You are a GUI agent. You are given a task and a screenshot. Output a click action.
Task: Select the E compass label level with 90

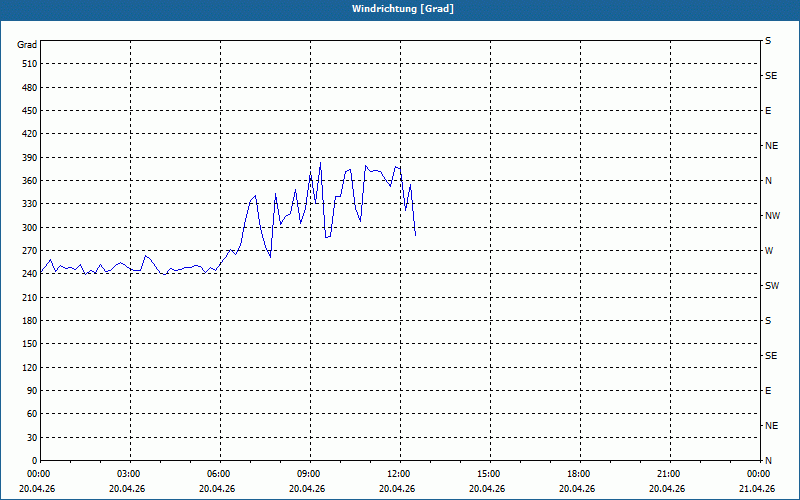(x=768, y=391)
